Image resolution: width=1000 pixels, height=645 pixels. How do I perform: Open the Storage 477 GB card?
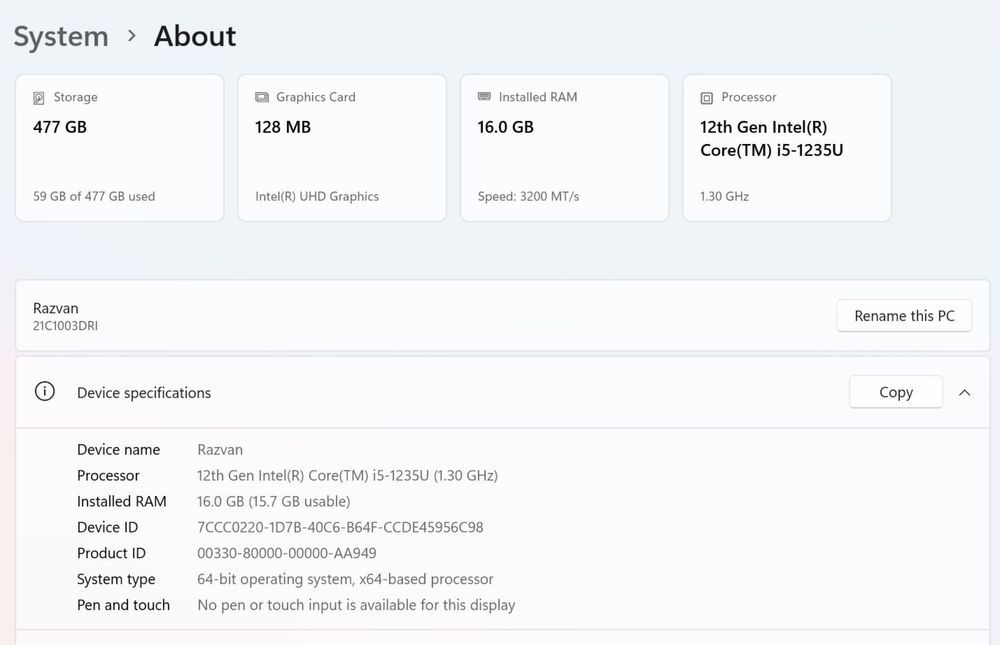coord(120,148)
